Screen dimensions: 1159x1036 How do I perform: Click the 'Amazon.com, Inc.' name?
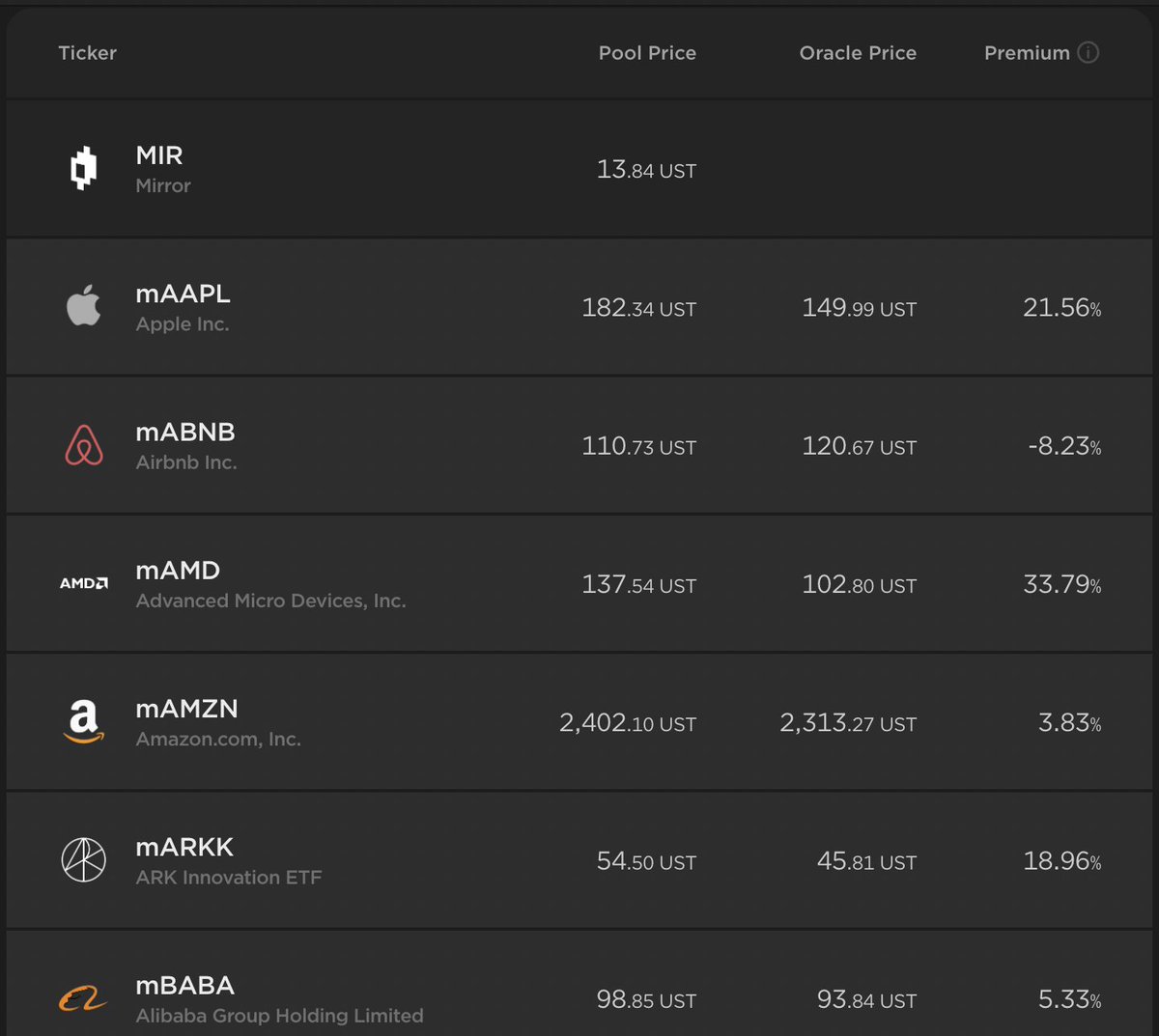(218, 740)
